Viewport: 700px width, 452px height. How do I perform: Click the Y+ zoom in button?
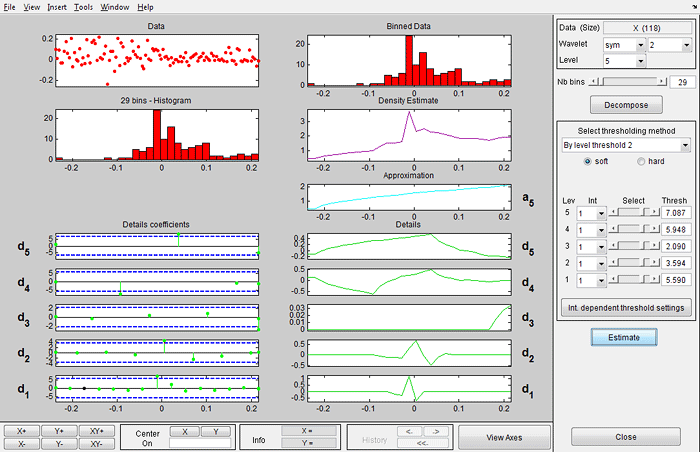point(58,430)
